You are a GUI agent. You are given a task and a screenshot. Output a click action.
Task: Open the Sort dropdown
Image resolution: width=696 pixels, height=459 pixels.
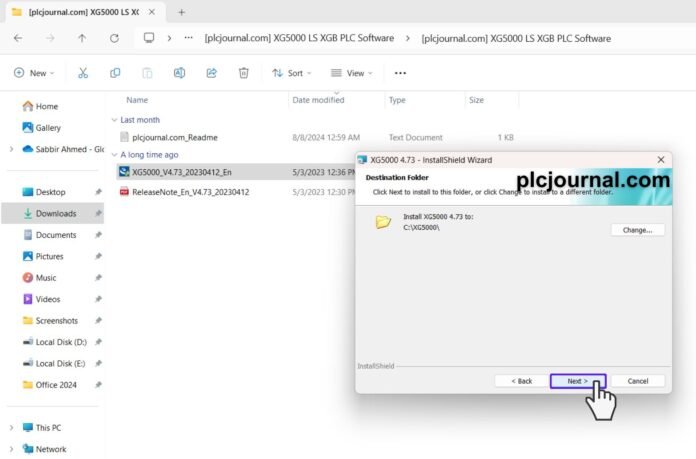292,73
